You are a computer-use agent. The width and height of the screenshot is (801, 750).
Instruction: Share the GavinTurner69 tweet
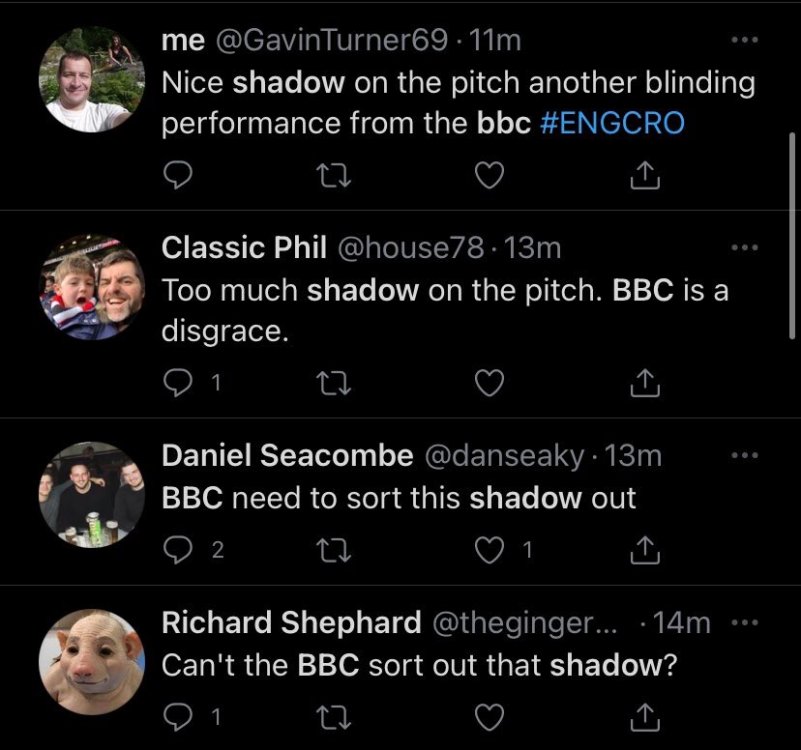[x=645, y=177]
